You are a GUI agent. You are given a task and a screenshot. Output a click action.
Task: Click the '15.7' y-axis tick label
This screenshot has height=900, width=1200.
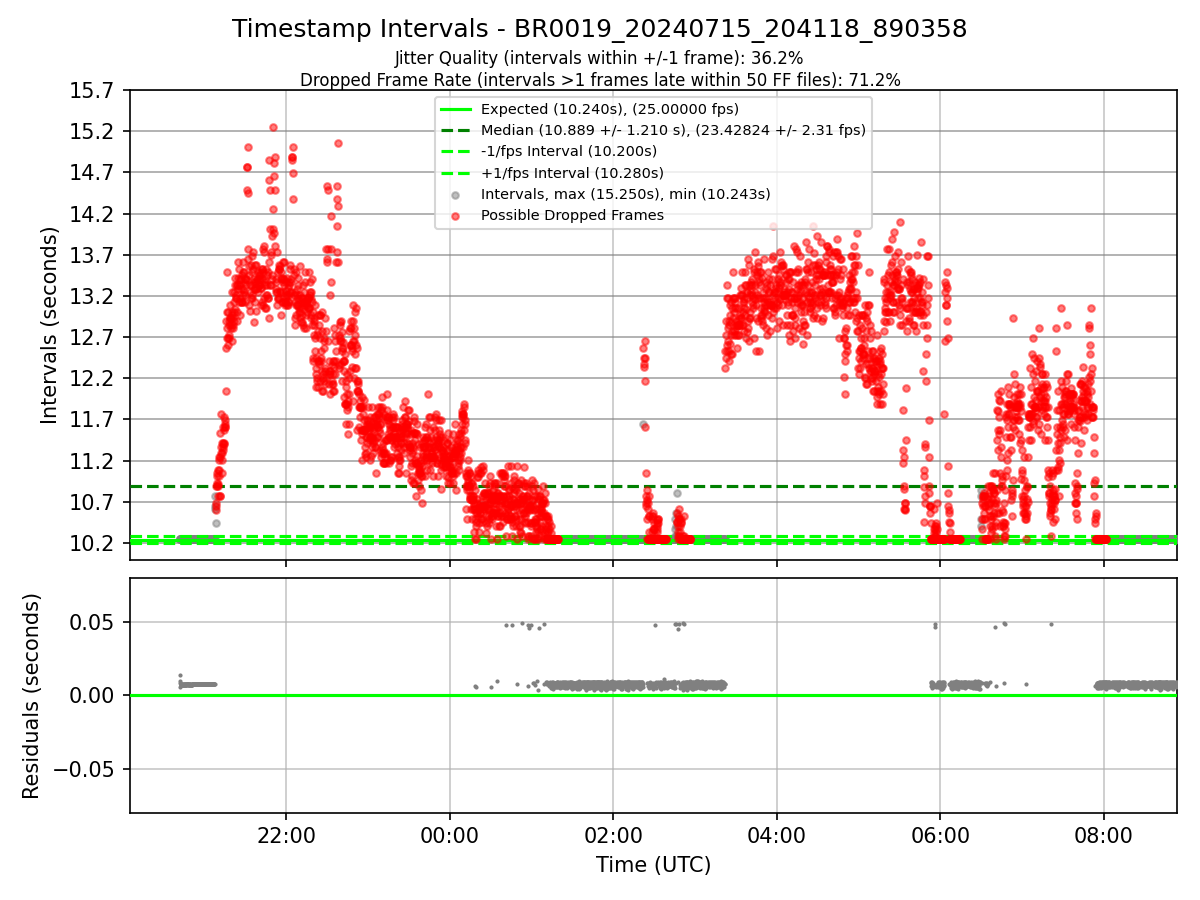93,91
